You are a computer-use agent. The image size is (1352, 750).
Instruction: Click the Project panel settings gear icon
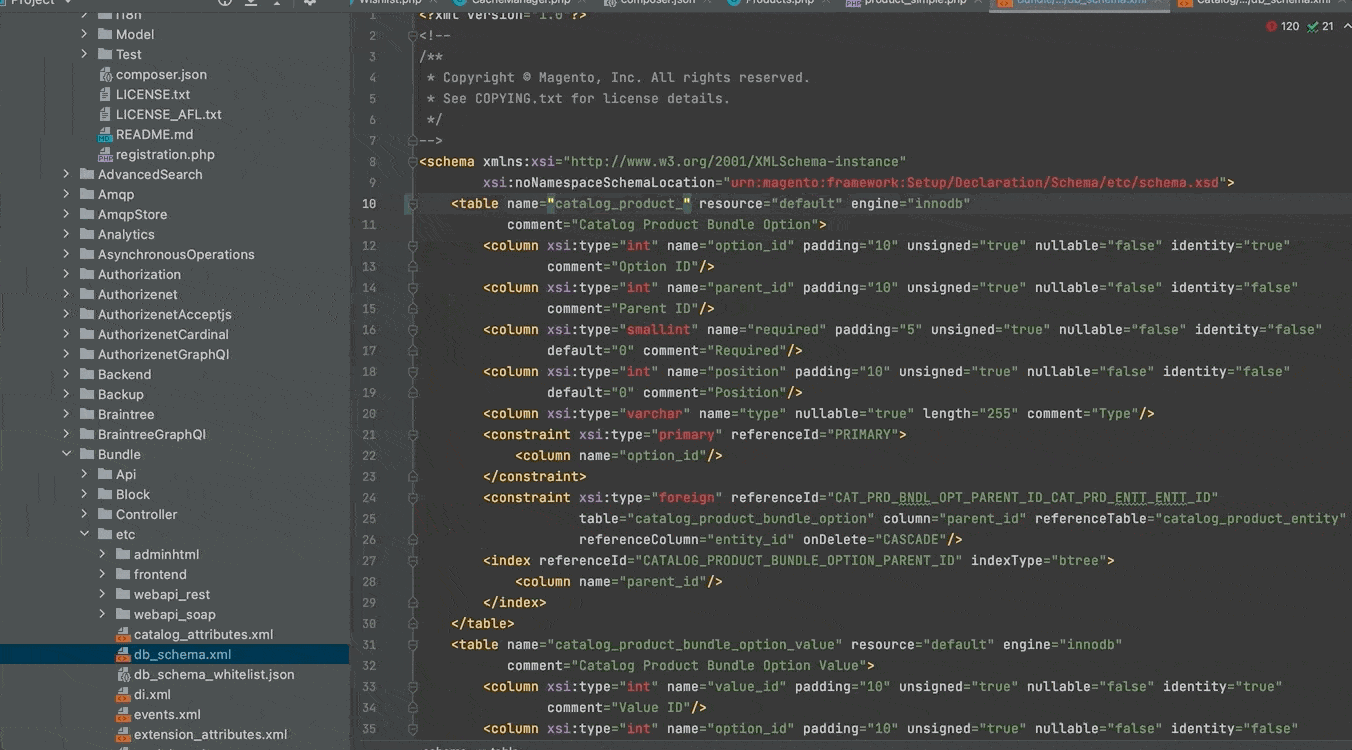pyautogui.click(x=310, y=3)
